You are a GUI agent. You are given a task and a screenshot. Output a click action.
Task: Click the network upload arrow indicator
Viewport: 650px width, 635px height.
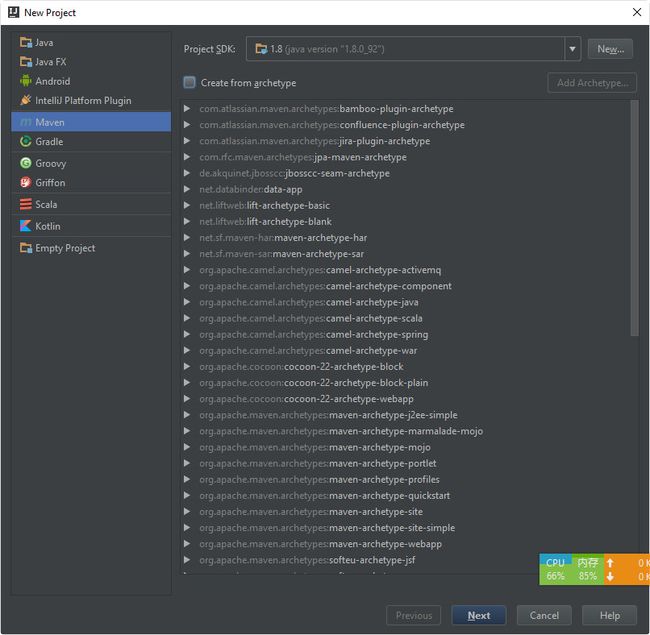pos(610,562)
